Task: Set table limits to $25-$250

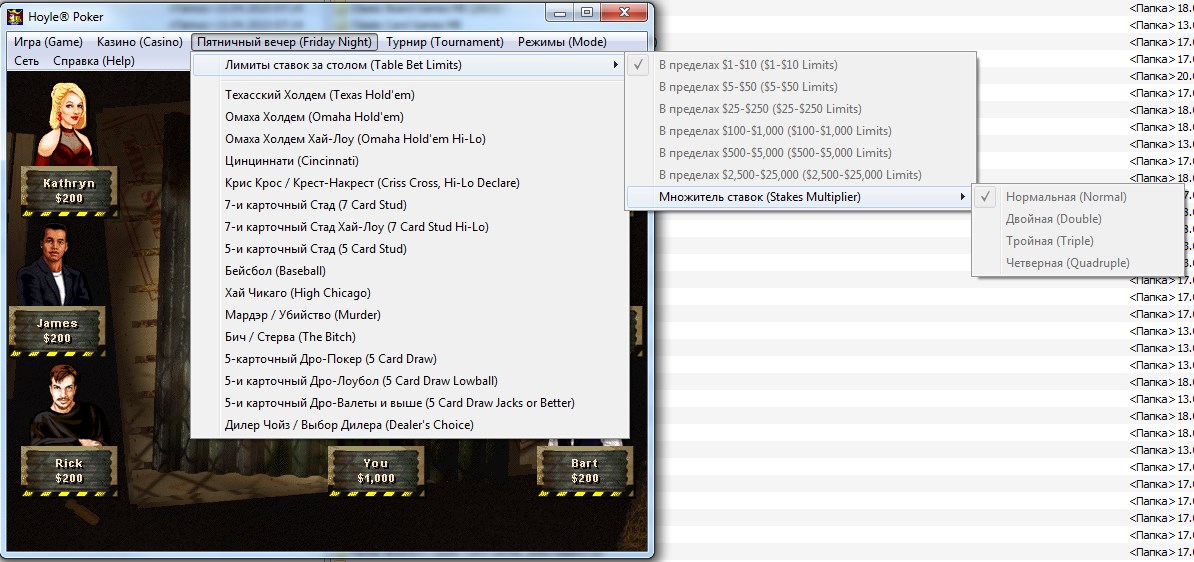Action: (x=800, y=109)
